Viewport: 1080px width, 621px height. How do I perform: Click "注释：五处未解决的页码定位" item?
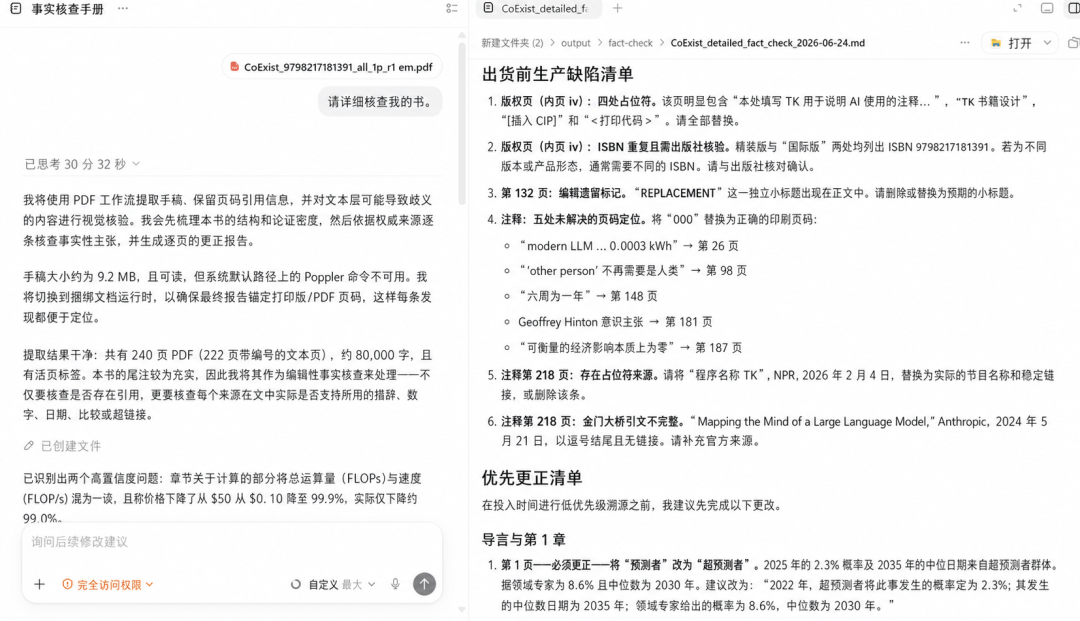[658, 220]
